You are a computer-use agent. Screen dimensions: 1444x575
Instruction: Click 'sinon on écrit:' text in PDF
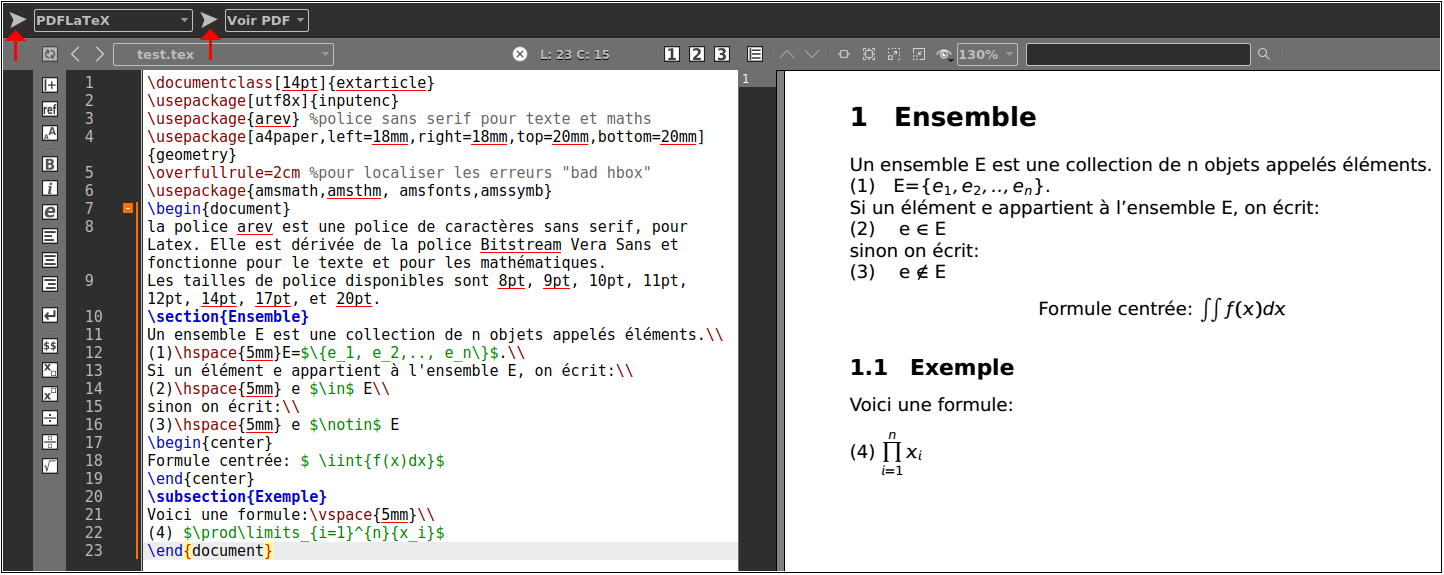coord(914,251)
